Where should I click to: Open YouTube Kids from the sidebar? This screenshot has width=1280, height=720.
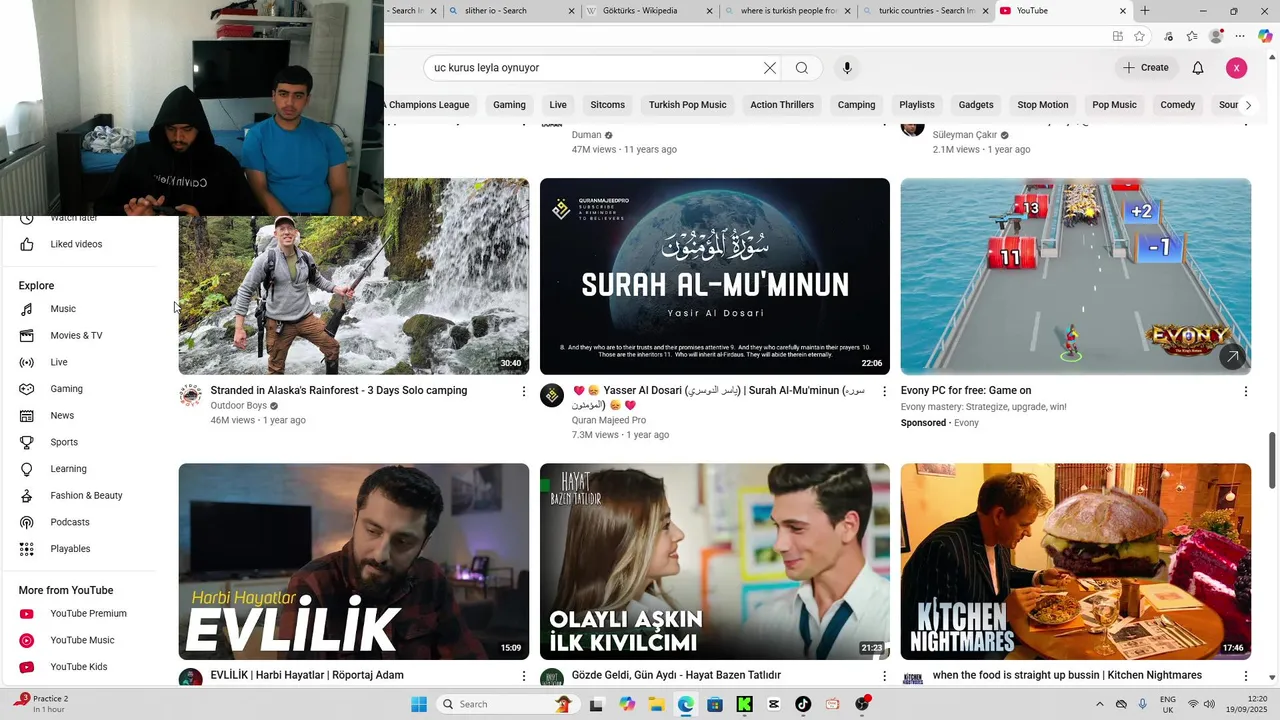click(79, 667)
